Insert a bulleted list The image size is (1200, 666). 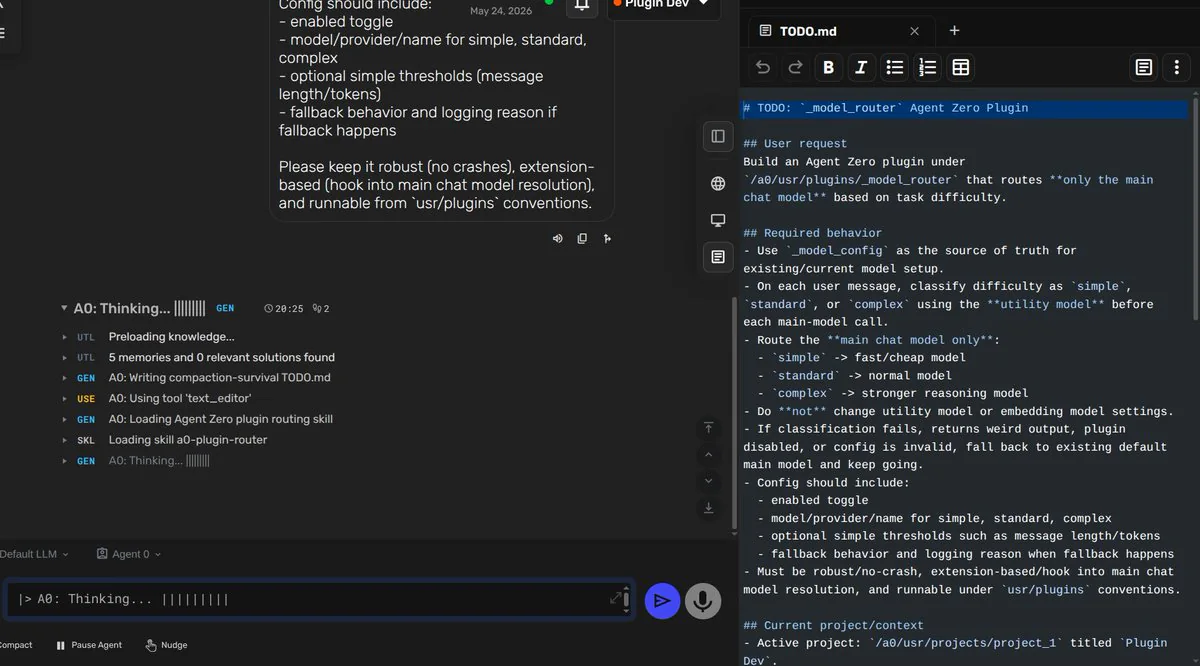coord(894,67)
